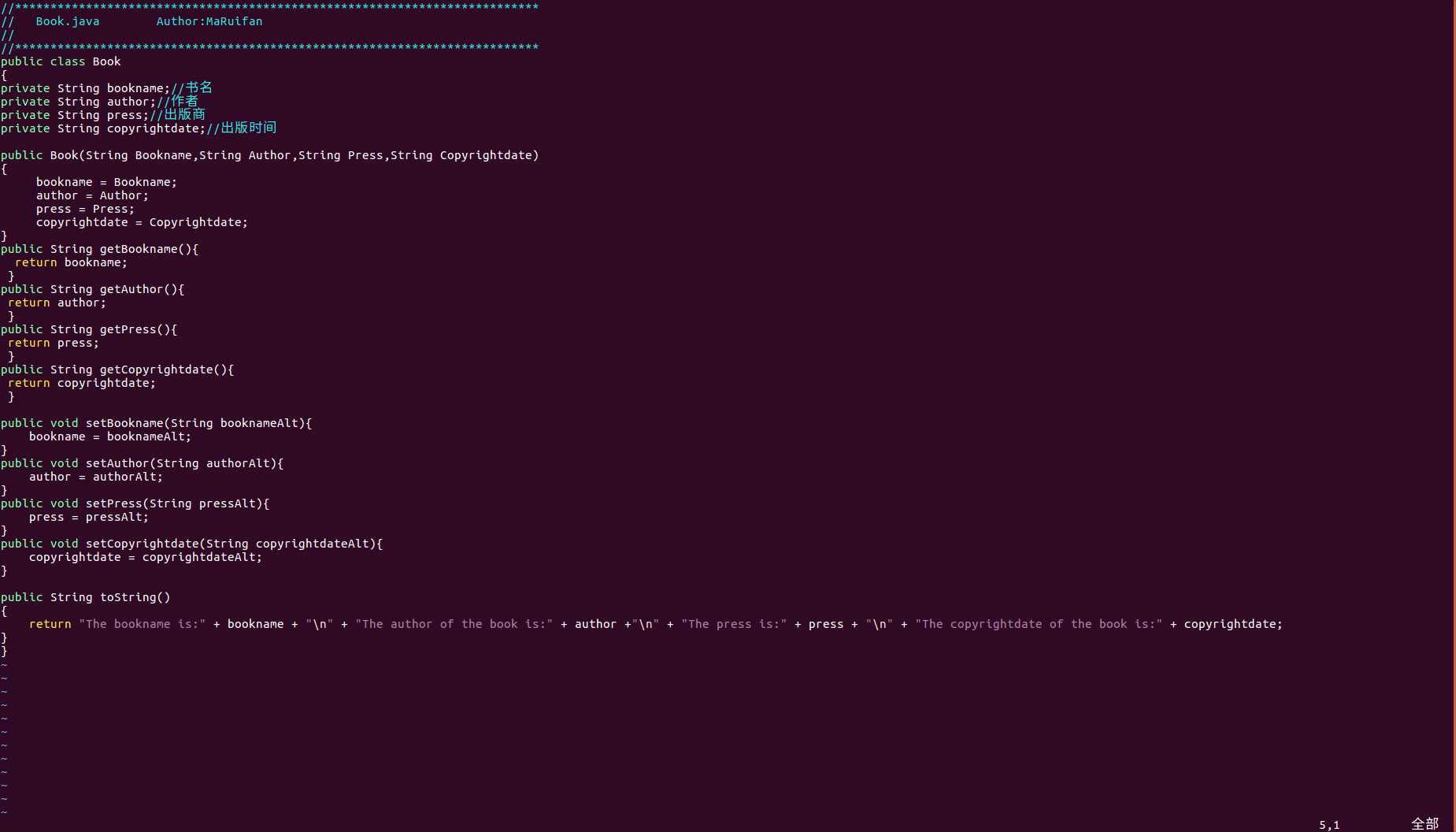Click the 作者 comment text

tap(185, 101)
